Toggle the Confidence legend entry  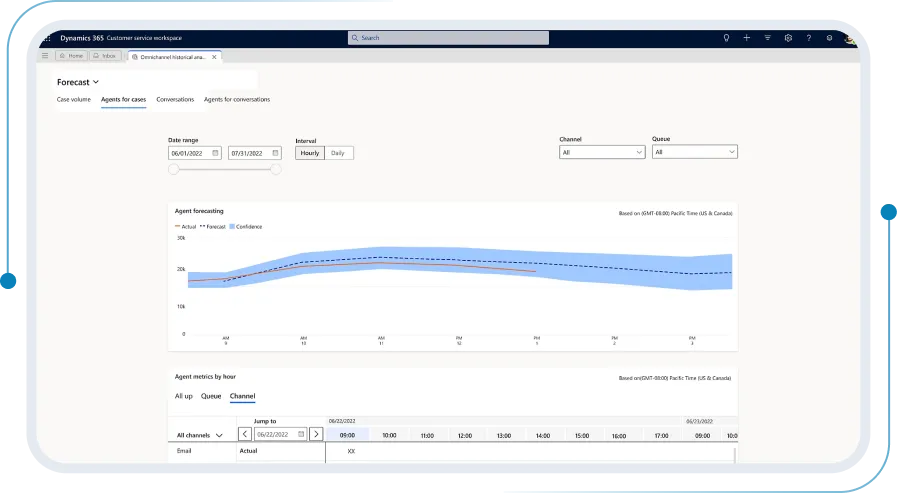[246, 226]
